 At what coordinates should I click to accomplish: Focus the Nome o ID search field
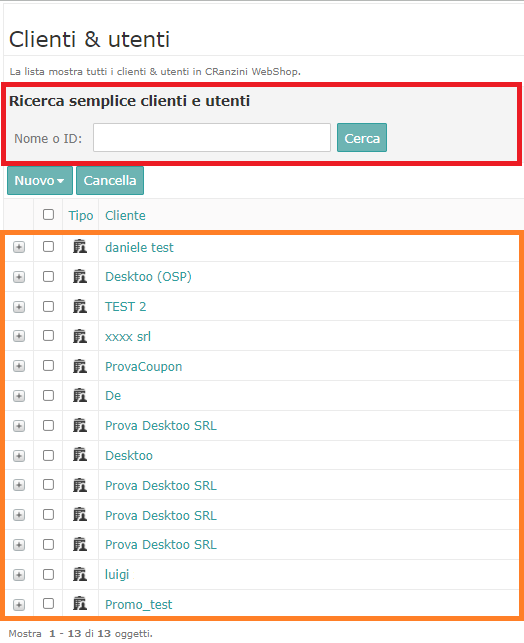pyautogui.click(x=212, y=138)
